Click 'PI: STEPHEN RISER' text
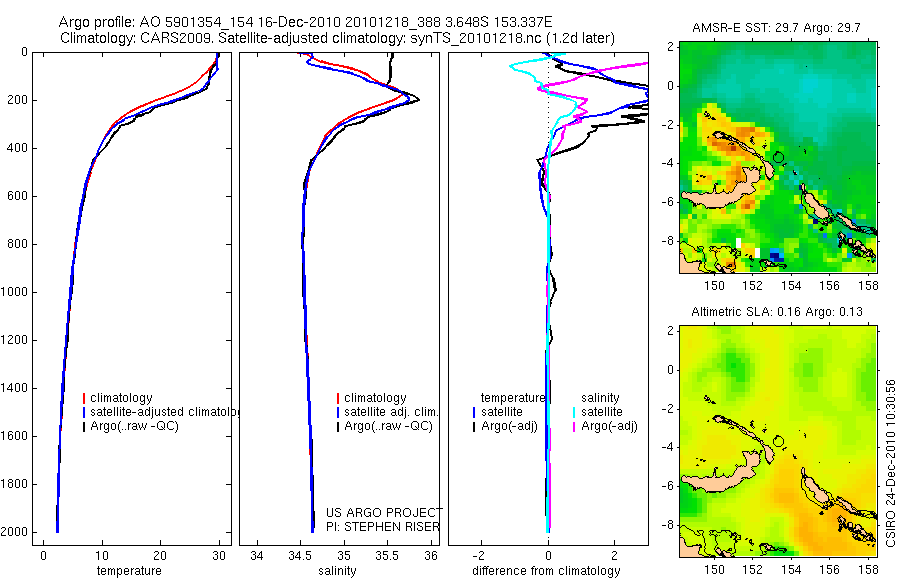Screen dimensions: 900x580 [x=383, y=527]
